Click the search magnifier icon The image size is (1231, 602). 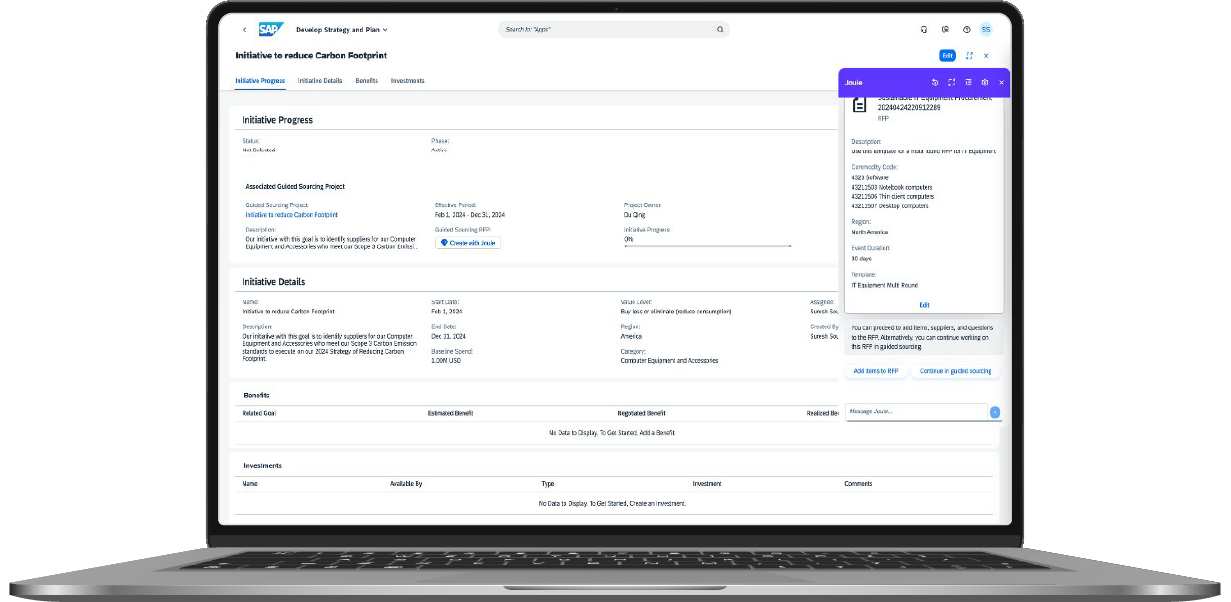[719, 30]
